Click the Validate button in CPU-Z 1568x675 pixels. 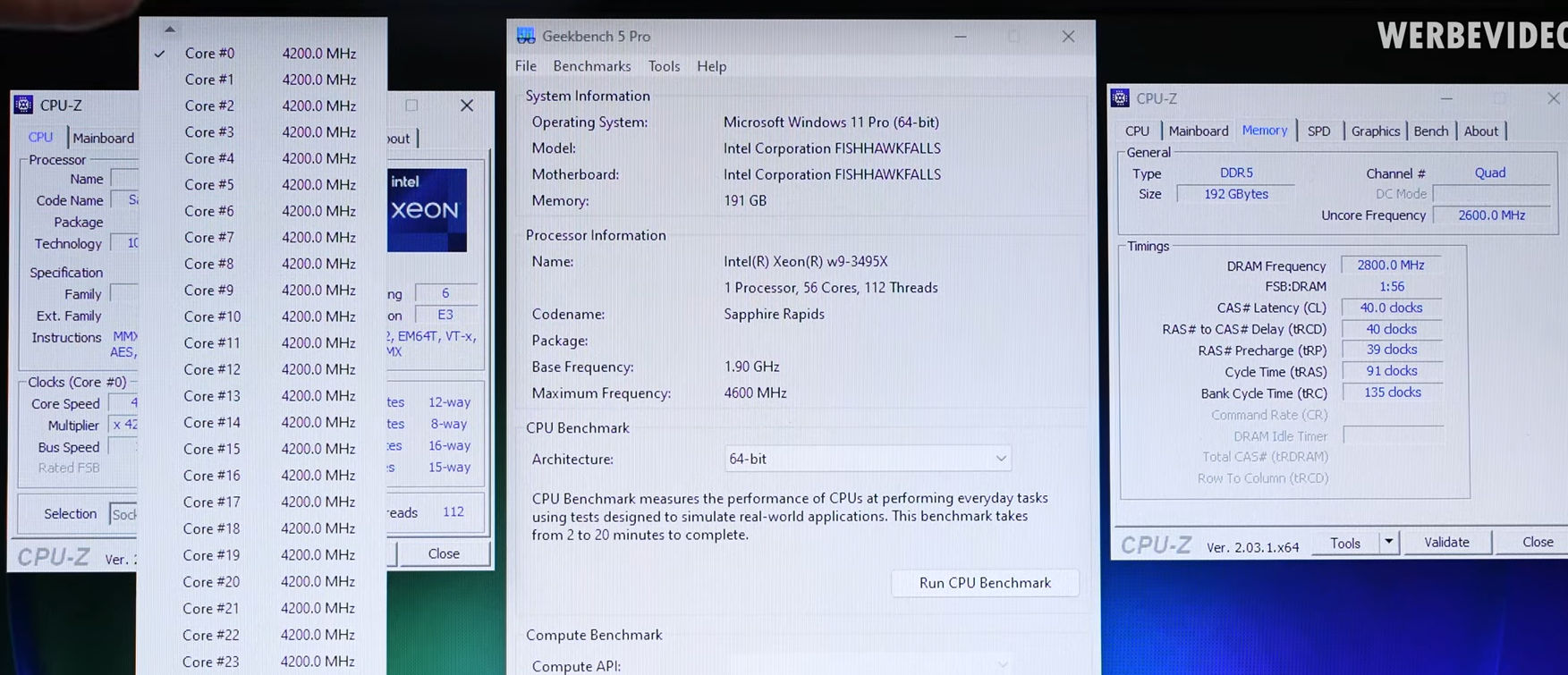pyautogui.click(x=1446, y=543)
